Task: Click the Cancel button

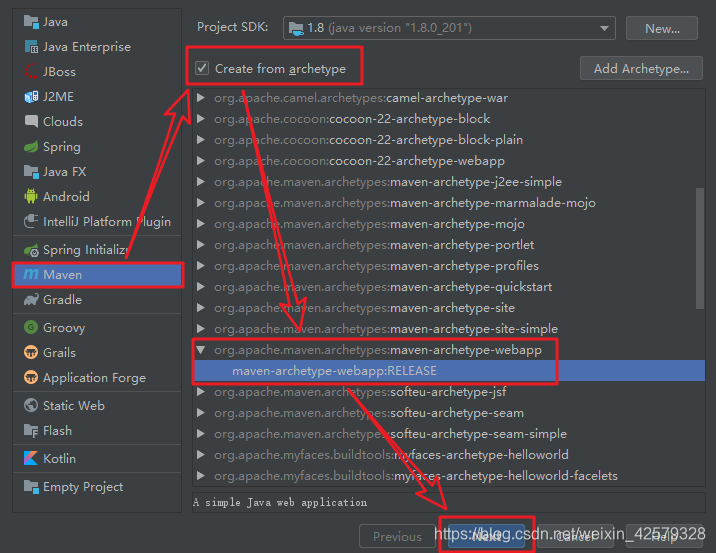Action: [575, 536]
